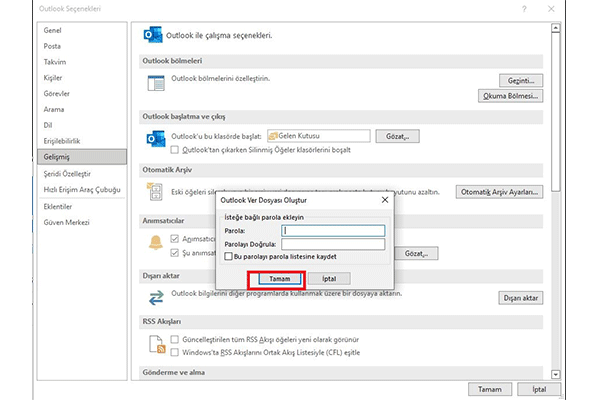Open the Kişiler options category

(x=53, y=78)
